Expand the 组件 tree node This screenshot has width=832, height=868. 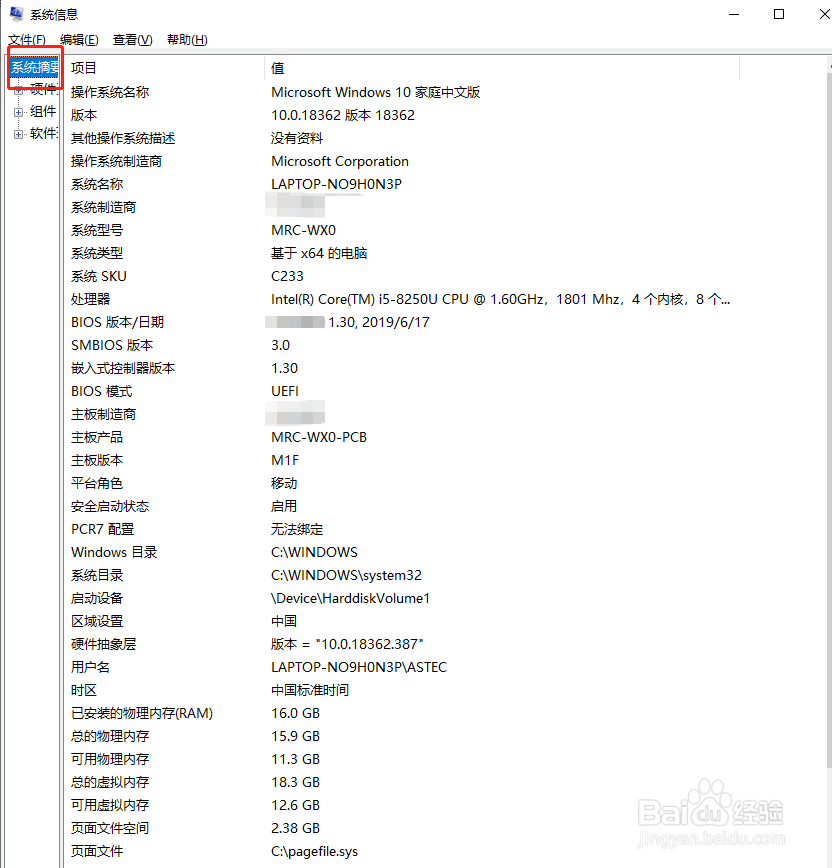click(x=19, y=111)
